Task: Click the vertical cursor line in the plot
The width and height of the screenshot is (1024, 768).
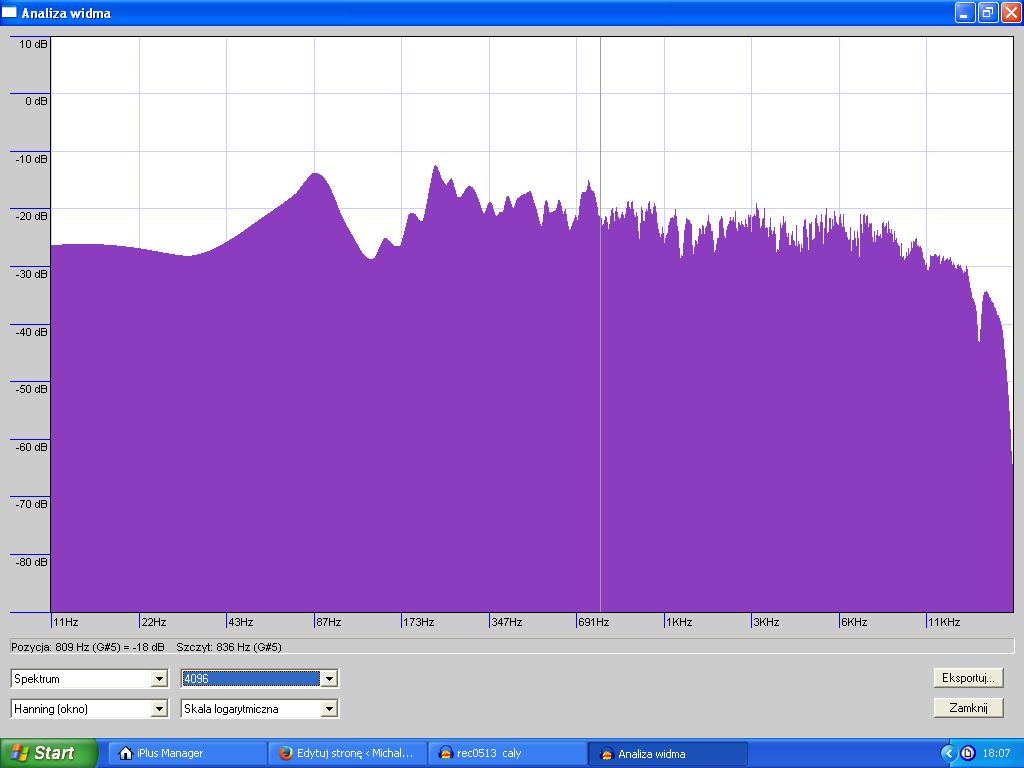Action: [x=600, y=400]
